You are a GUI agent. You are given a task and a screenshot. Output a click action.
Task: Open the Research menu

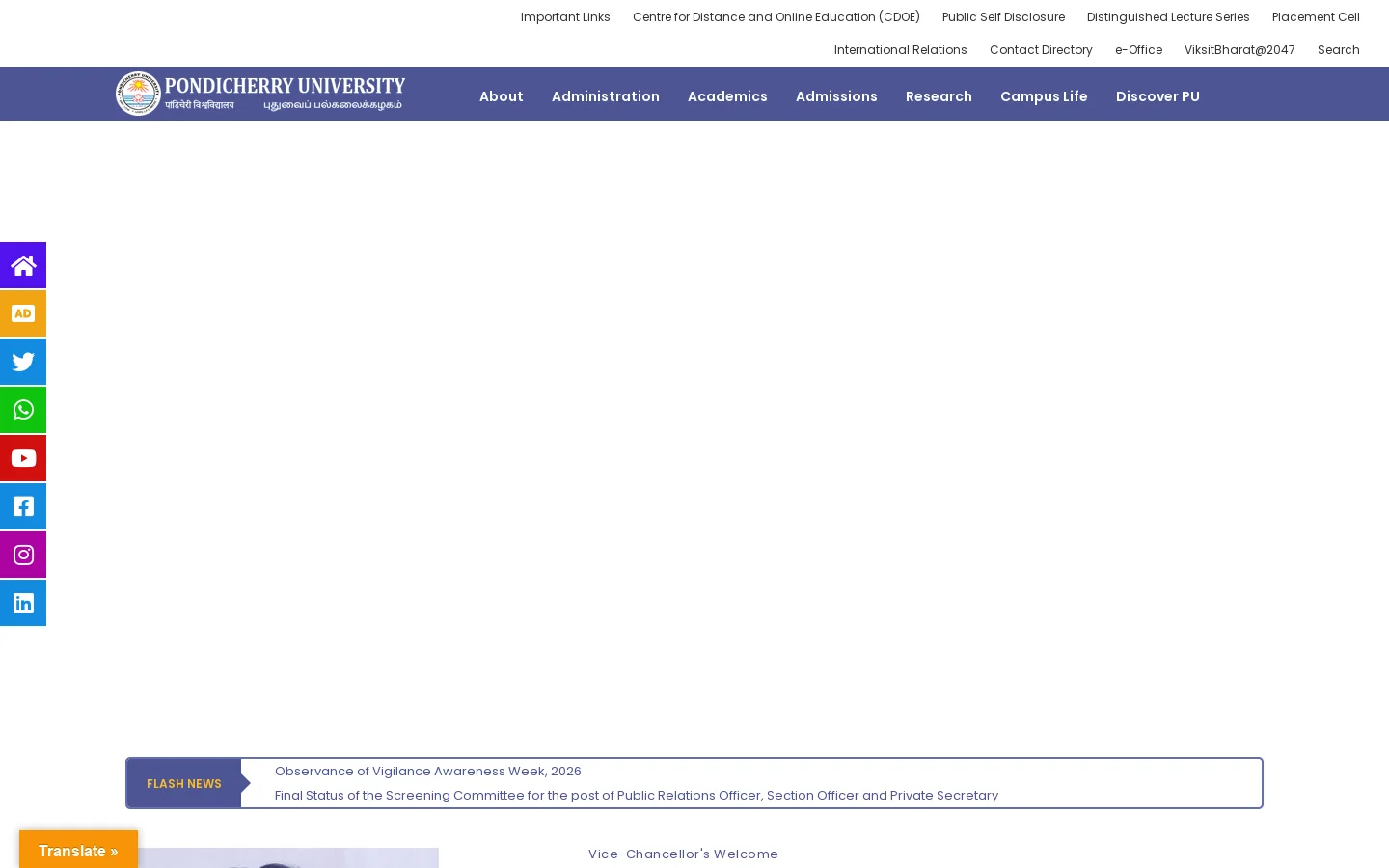click(939, 96)
